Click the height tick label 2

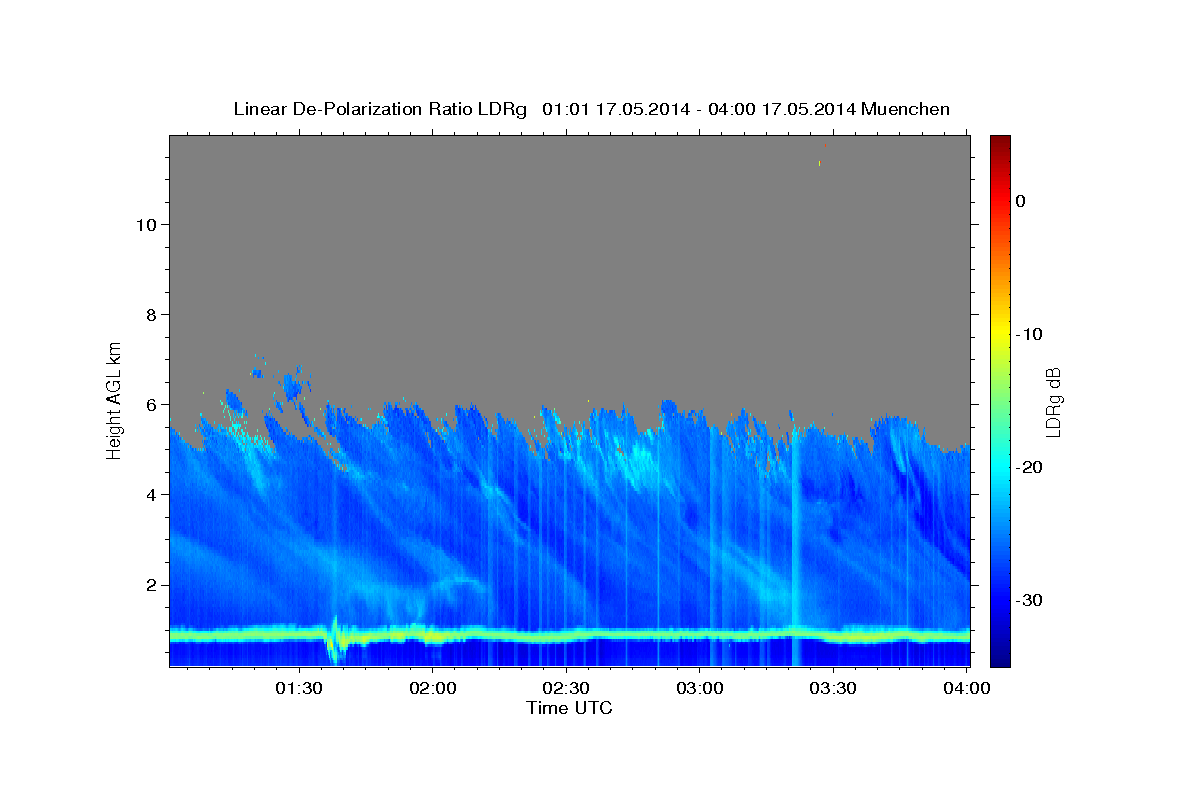150,584
